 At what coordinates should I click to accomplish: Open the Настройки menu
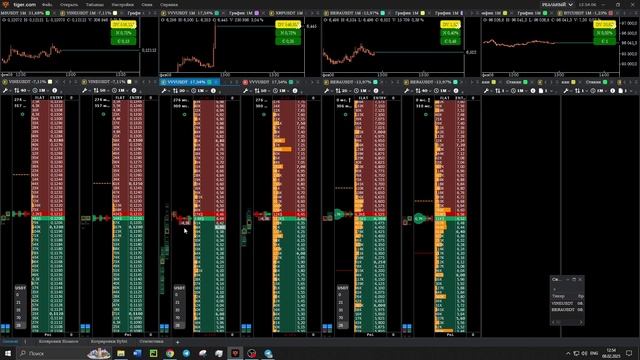point(122,4)
